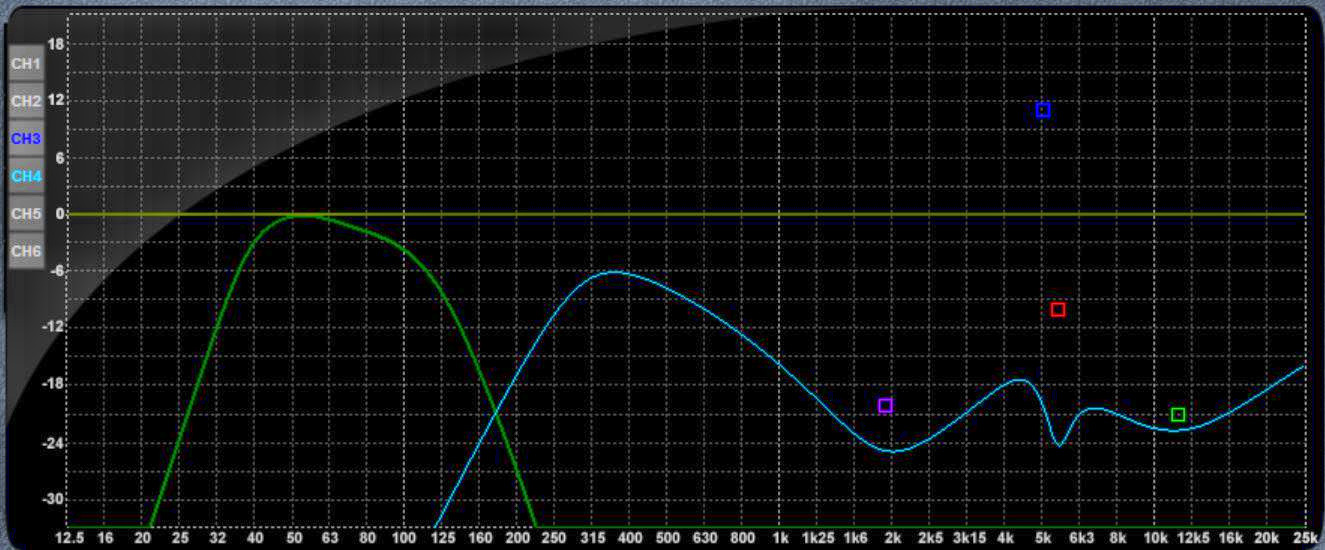Toggle the CH2 channel button

pos(26,101)
